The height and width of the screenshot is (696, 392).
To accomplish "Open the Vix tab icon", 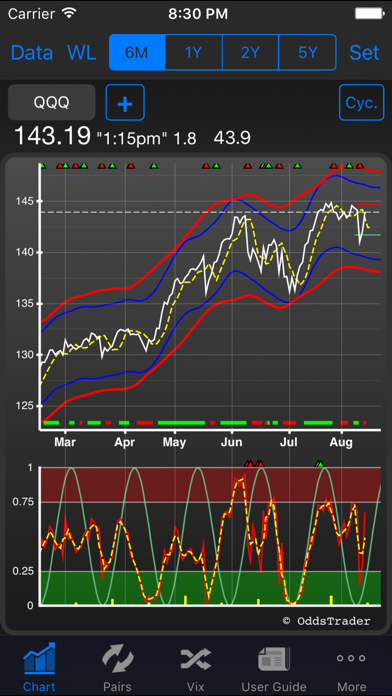I will point(196,659).
